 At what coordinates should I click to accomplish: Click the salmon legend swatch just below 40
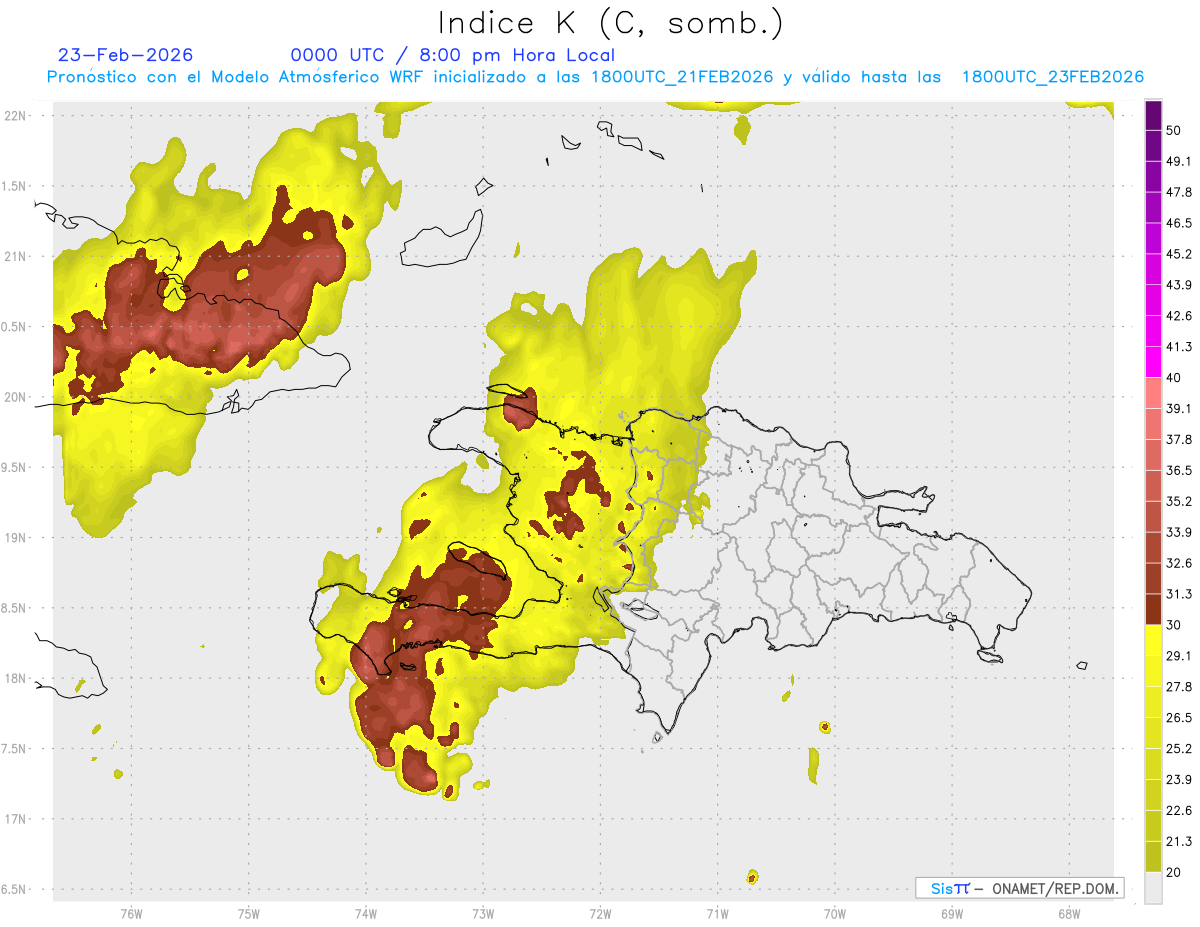tap(1154, 393)
